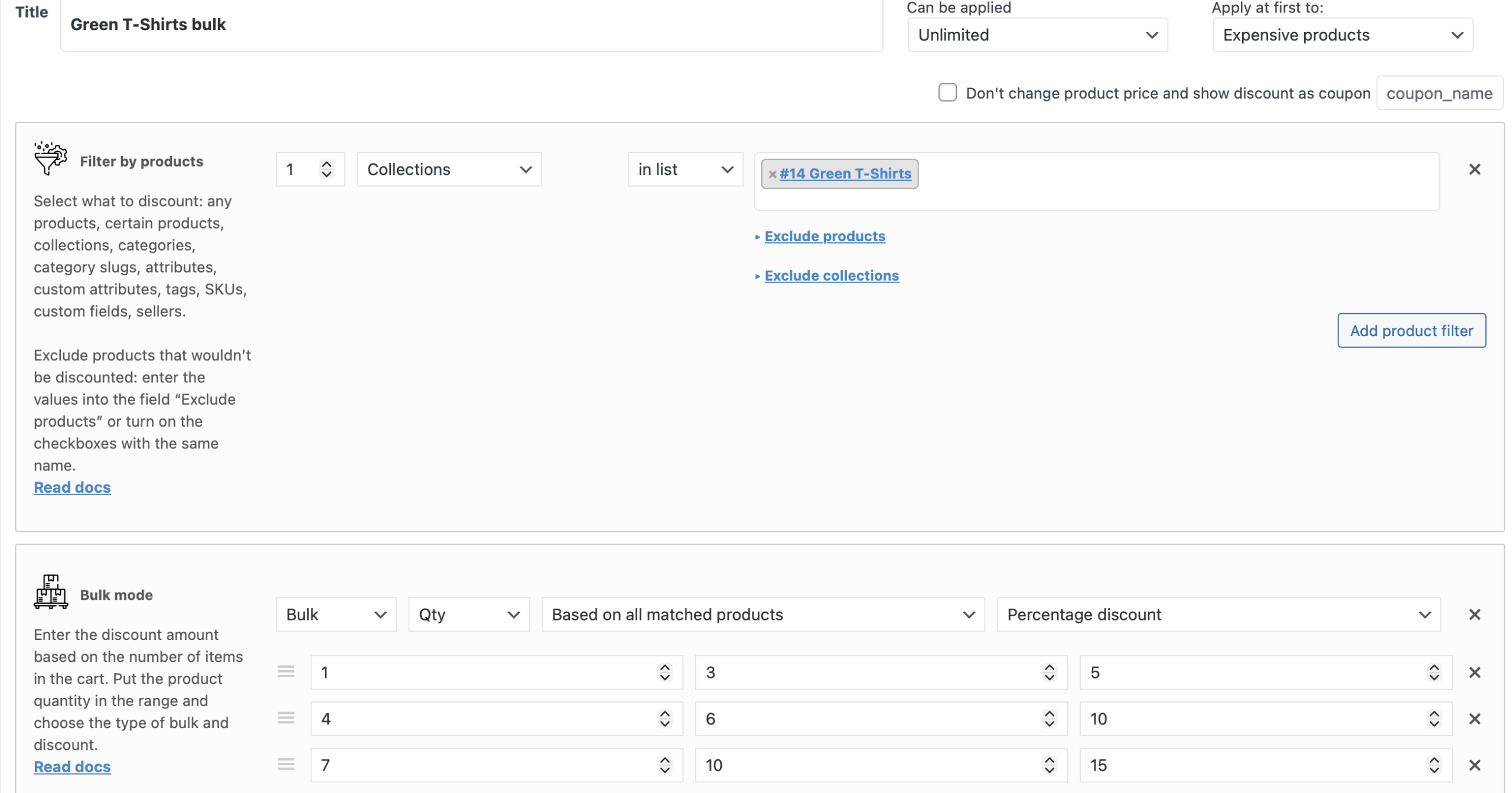
Task: Remove the product filter row
Action: tap(1474, 170)
